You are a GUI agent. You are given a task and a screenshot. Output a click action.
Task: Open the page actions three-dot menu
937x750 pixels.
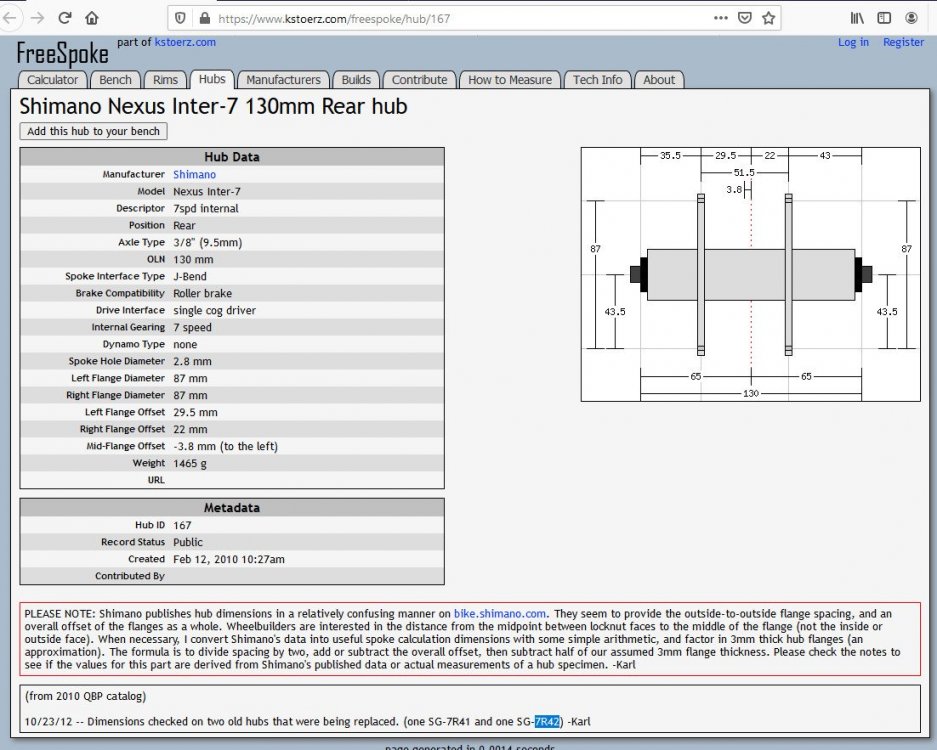(x=721, y=18)
